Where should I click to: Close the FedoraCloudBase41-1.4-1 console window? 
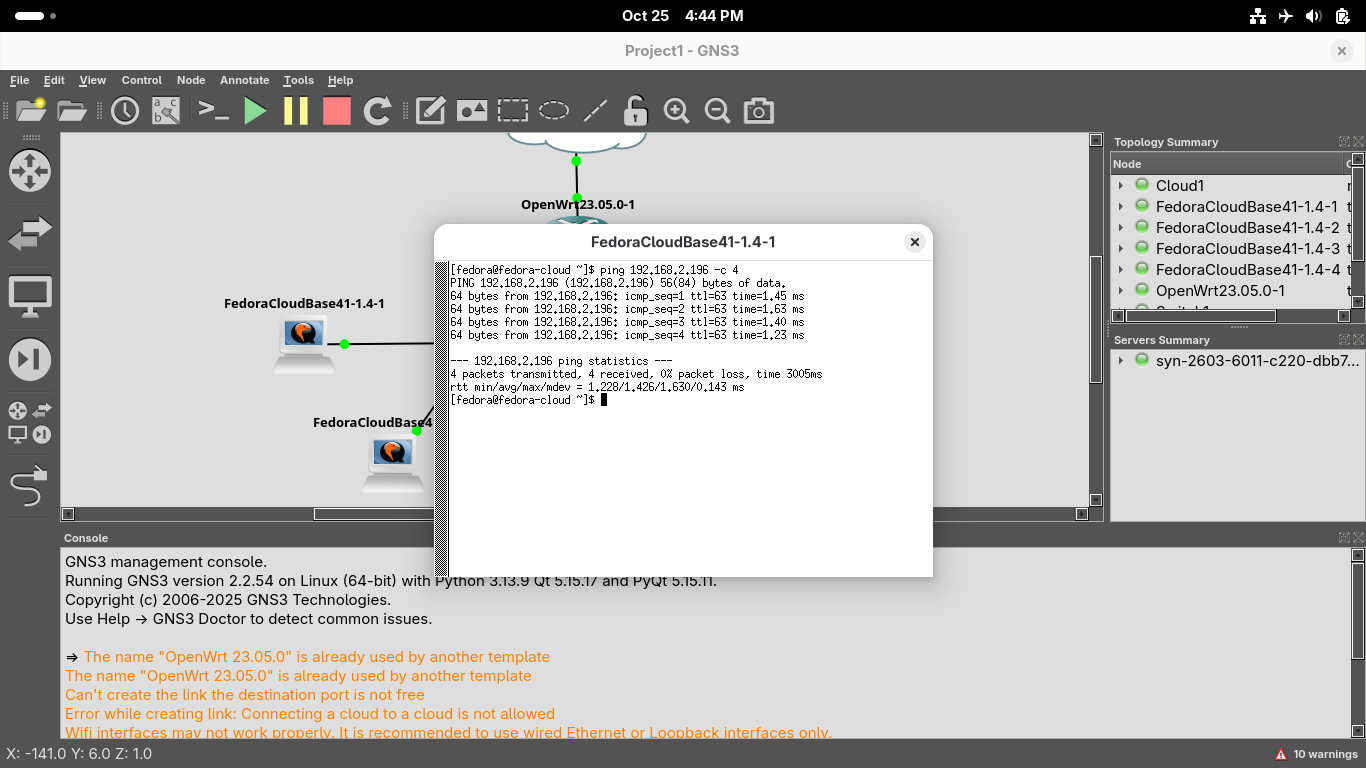click(914, 242)
